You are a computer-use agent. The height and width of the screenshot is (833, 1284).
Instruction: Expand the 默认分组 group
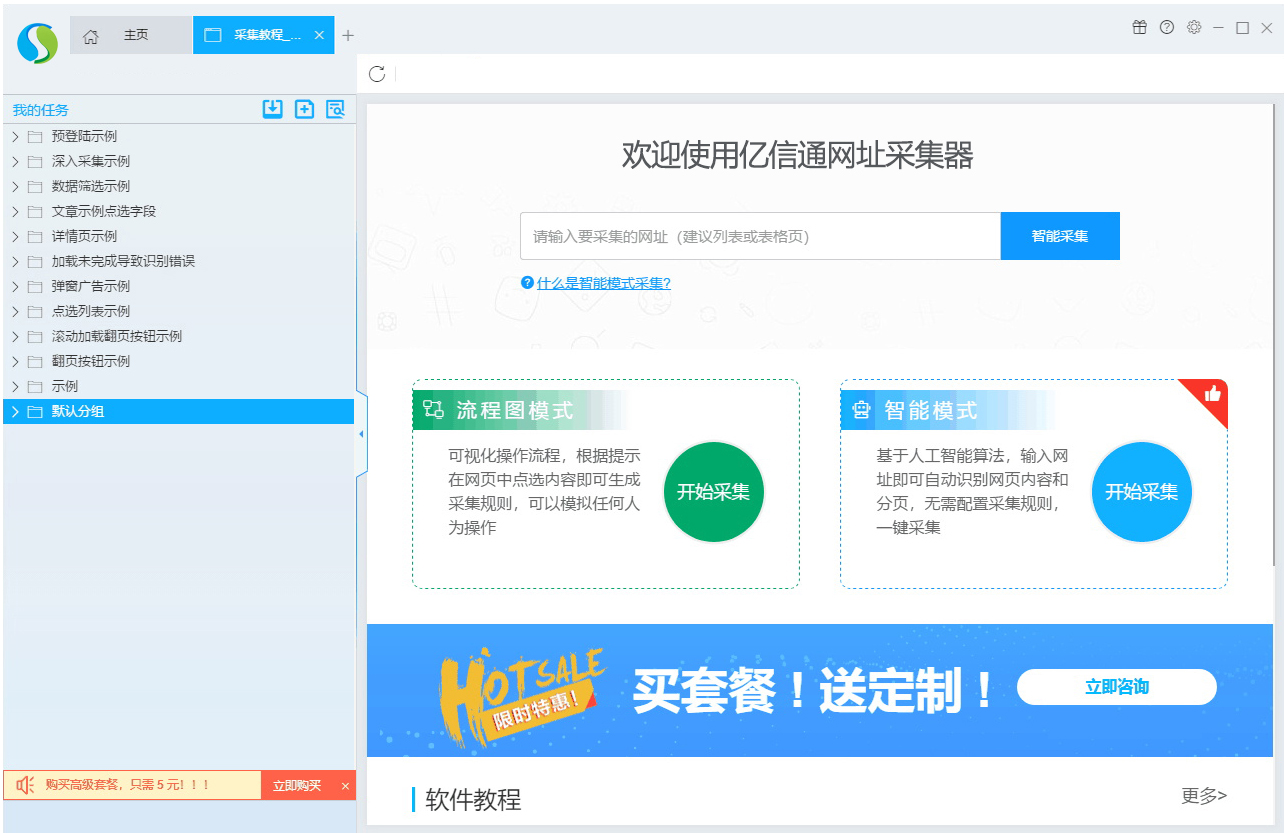tap(15, 411)
